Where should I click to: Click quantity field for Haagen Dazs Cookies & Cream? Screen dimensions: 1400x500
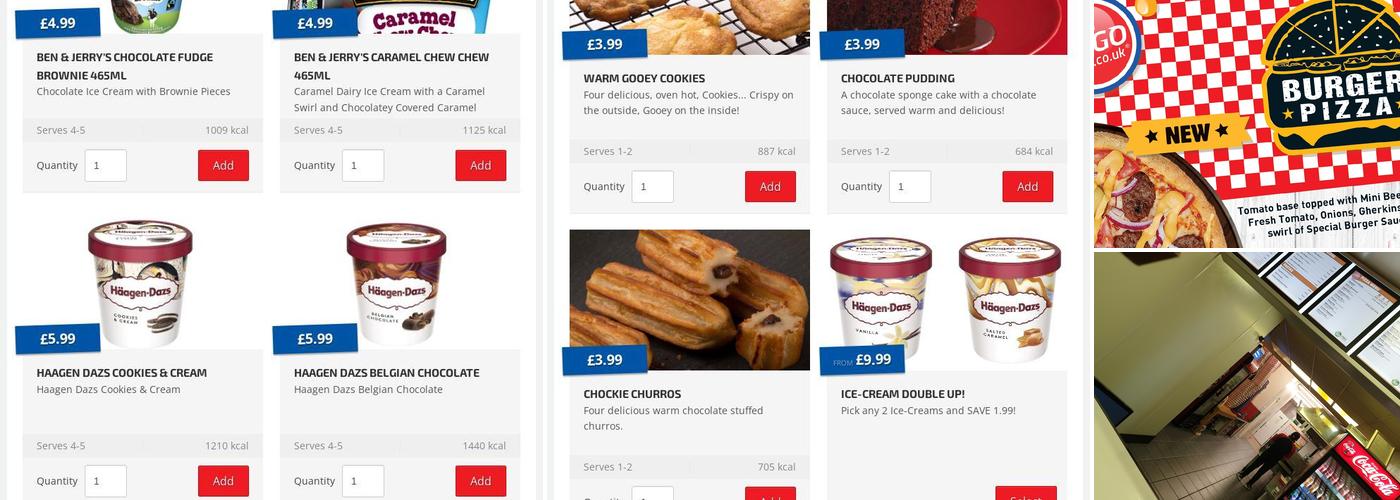tap(106, 481)
